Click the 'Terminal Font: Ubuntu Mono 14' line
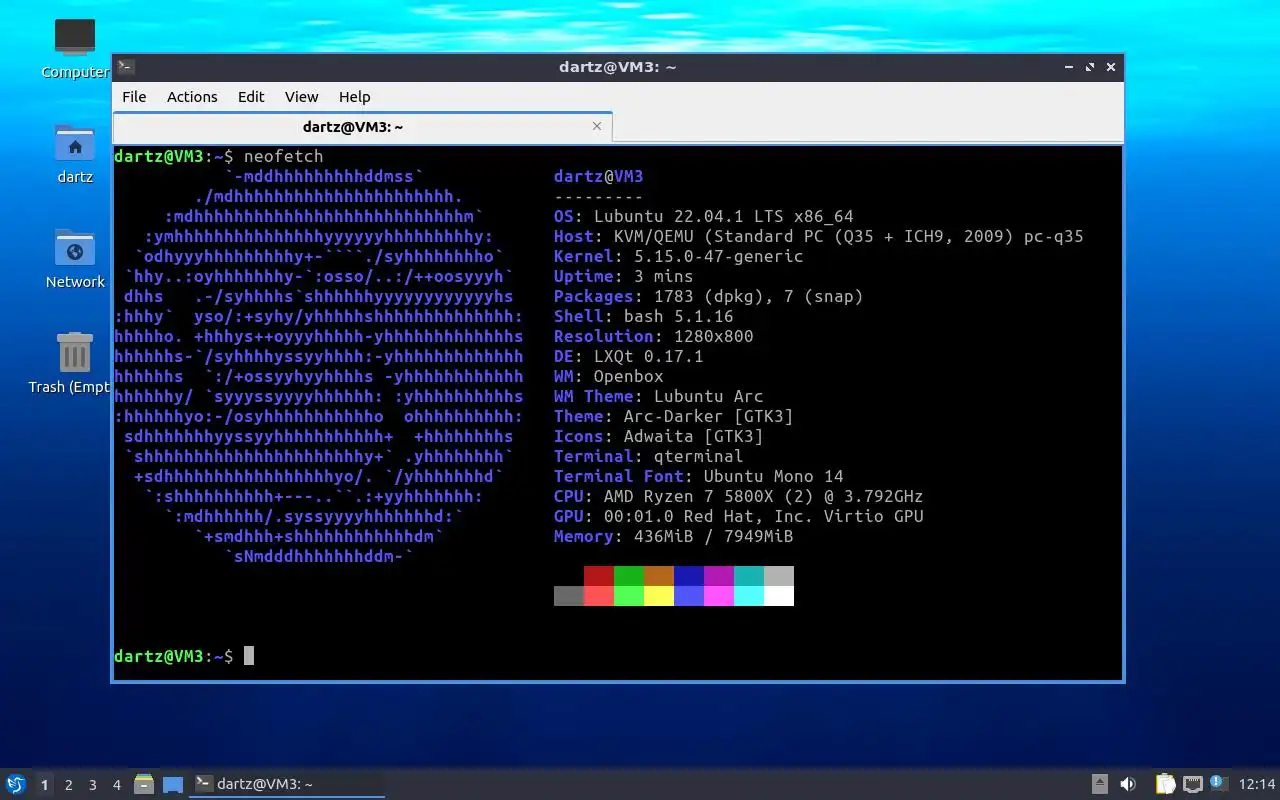1280x800 pixels. pos(699,476)
